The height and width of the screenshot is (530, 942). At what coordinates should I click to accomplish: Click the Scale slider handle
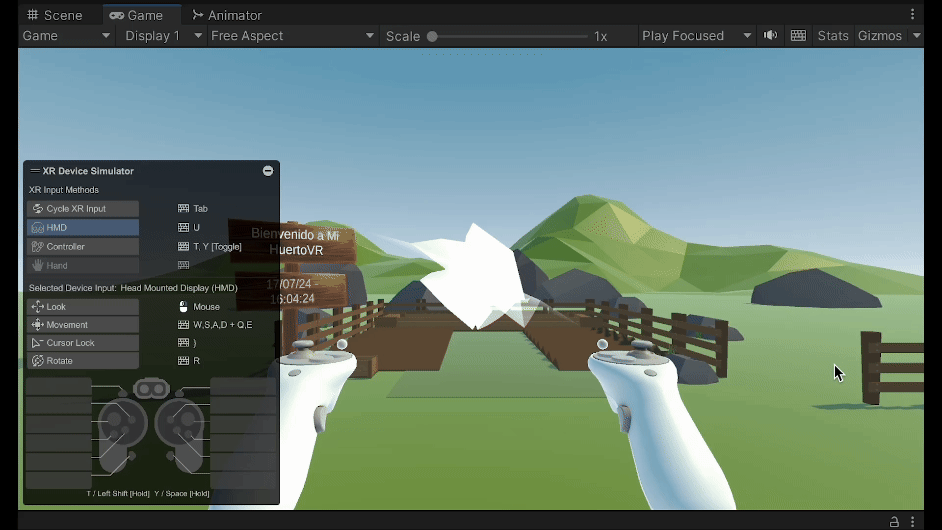(x=432, y=36)
